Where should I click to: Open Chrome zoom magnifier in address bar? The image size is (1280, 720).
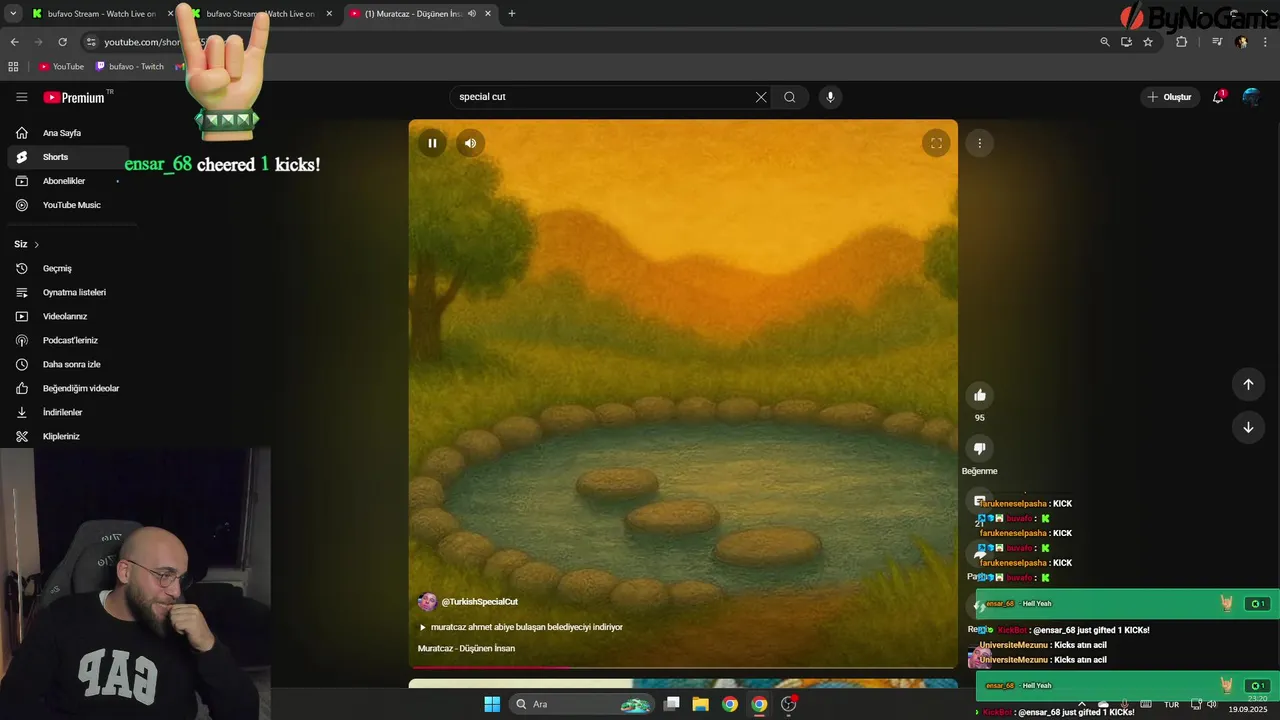click(1105, 42)
